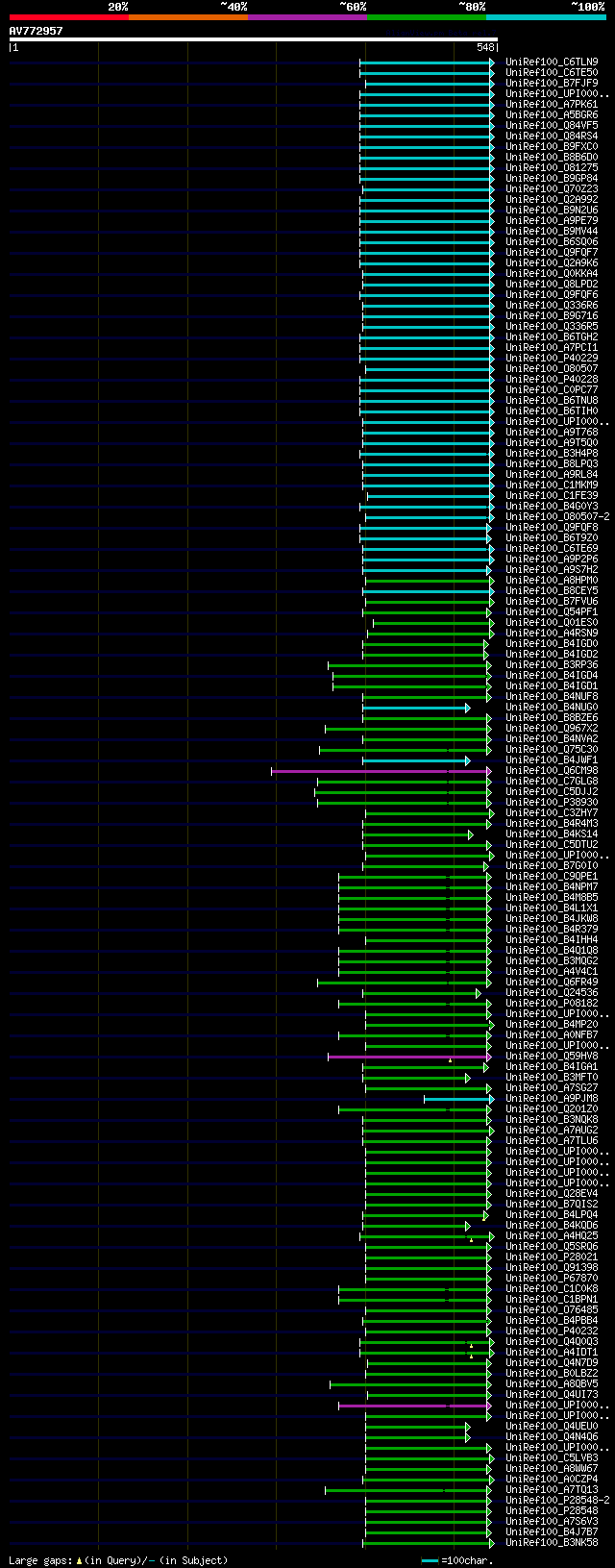Click hit label UniRef100_P38930

click(x=552, y=802)
